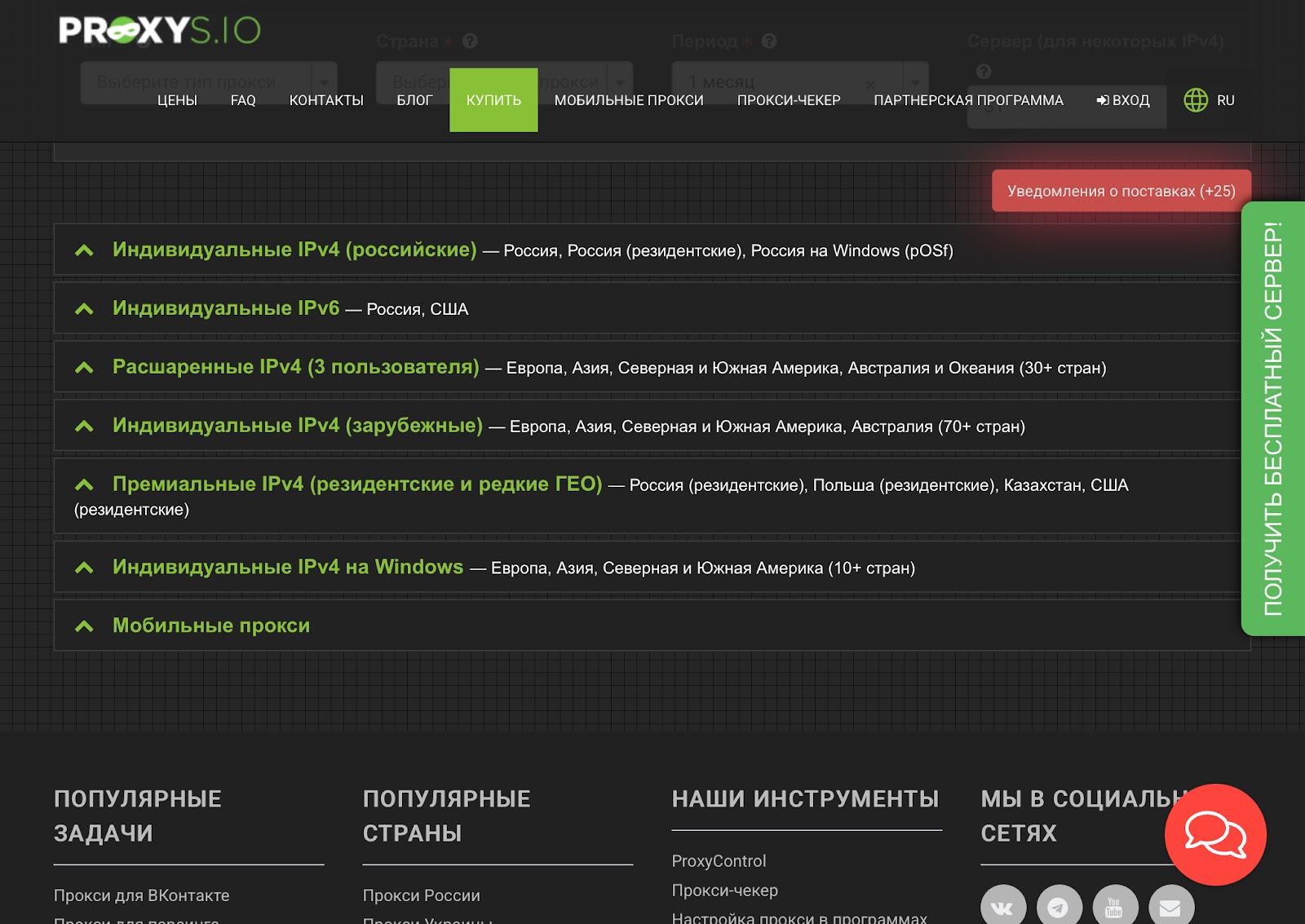1305x924 pixels.
Task: Click the ВХОД login link
Action: point(1123,100)
